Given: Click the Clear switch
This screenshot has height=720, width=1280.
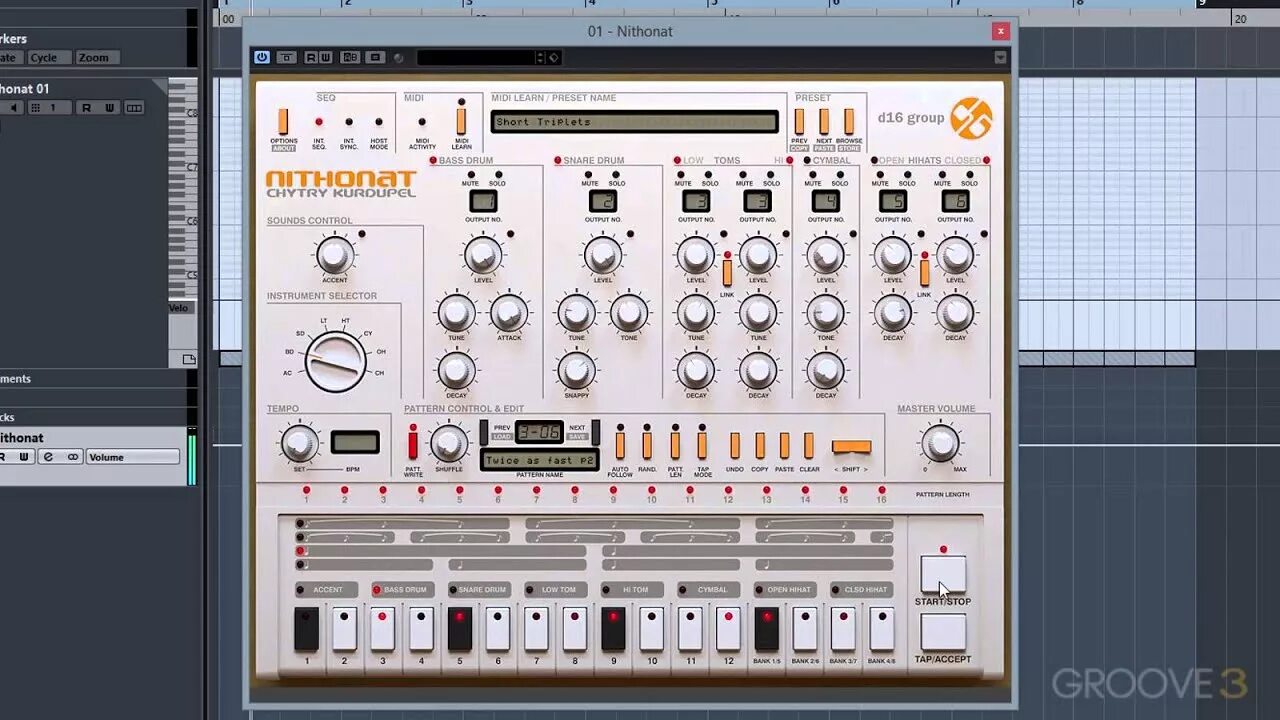Looking at the screenshot, I should pos(809,445).
